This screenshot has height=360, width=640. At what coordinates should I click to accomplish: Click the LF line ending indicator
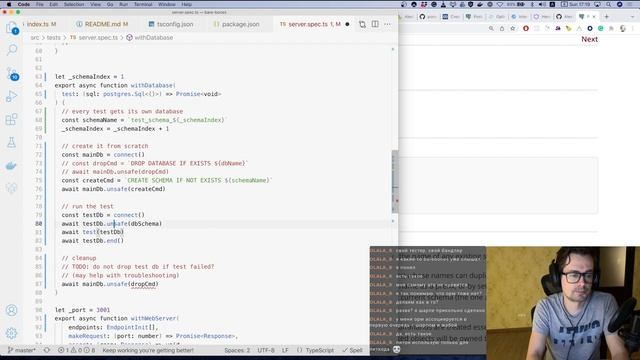coord(285,350)
